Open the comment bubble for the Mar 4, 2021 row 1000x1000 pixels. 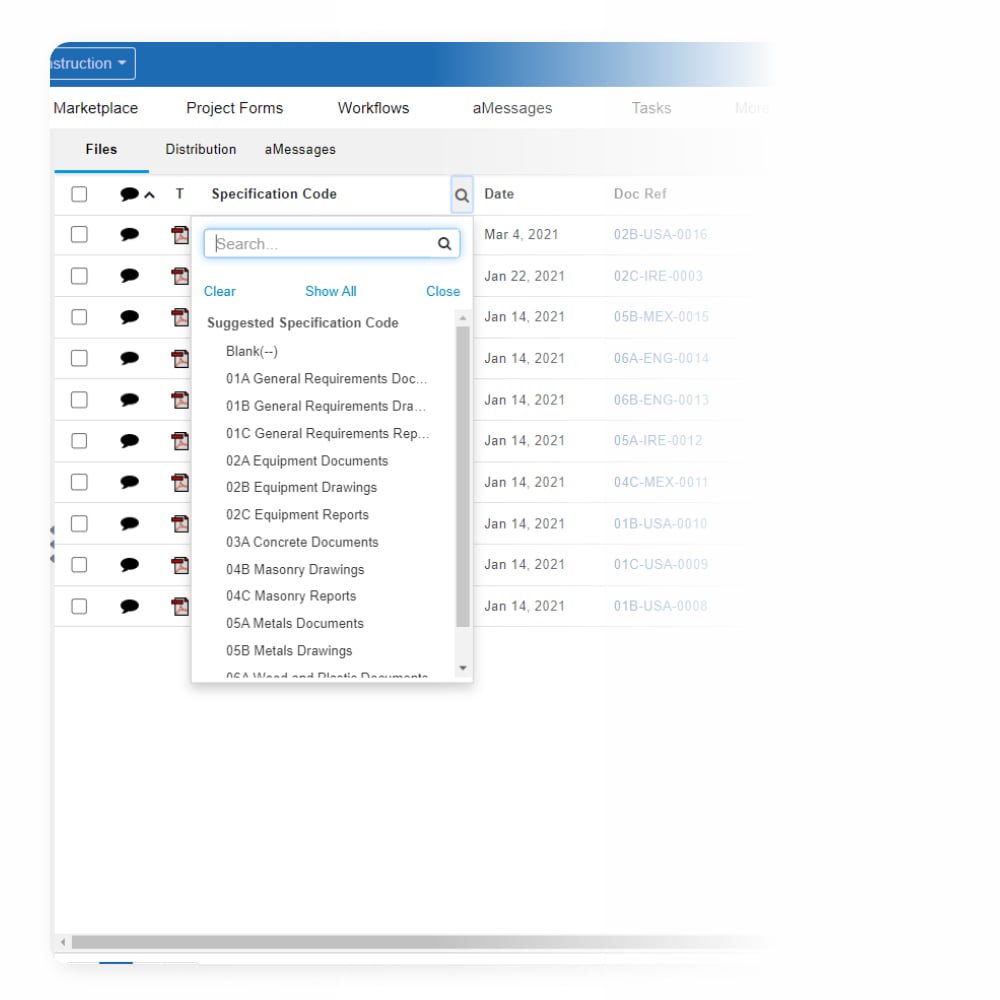(129, 235)
